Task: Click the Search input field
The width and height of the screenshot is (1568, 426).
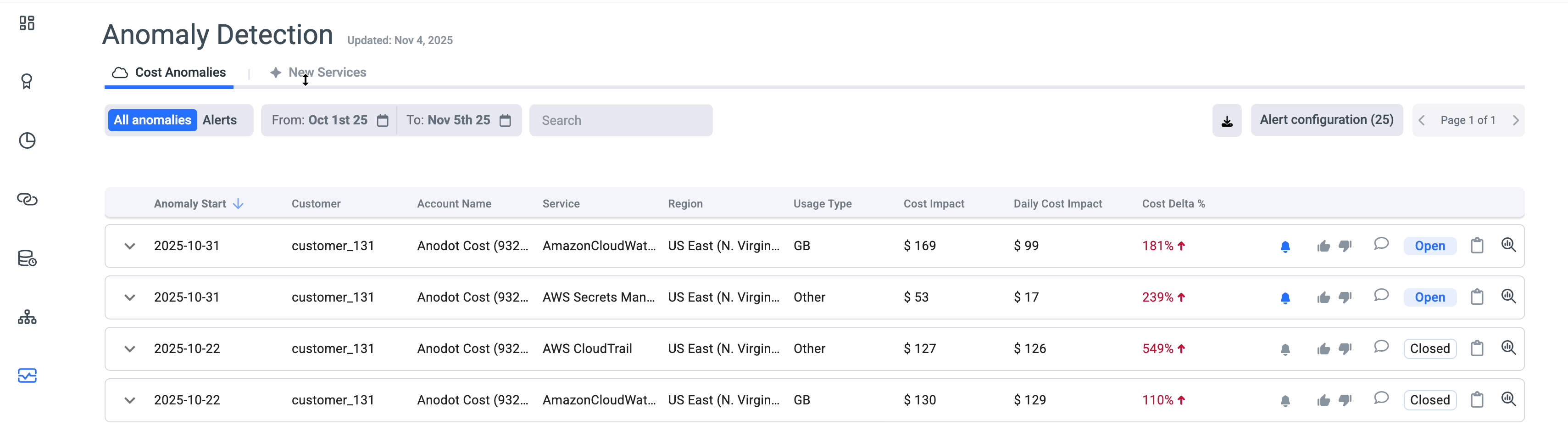Action: (x=620, y=121)
